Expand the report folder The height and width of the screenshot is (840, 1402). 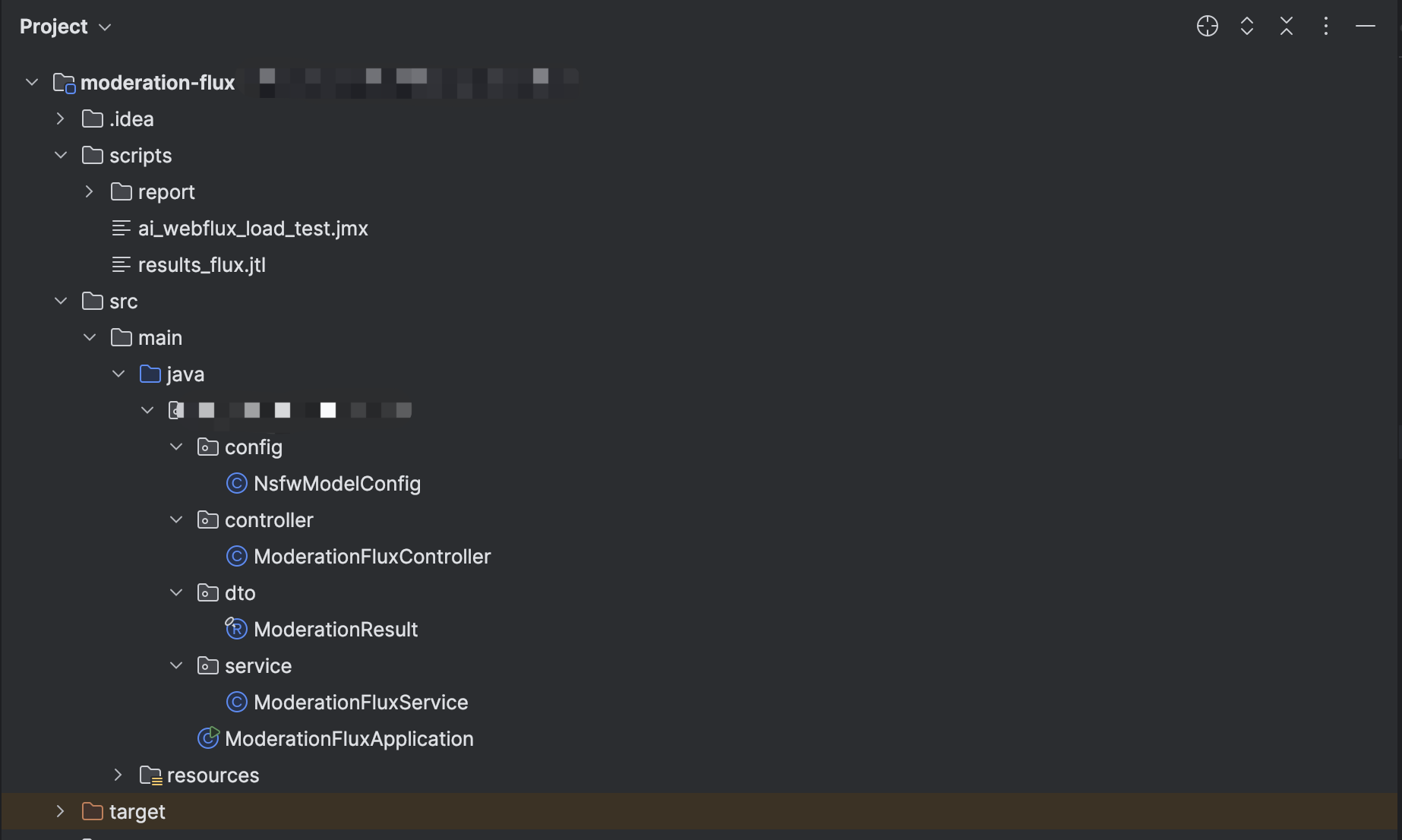pyautogui.click(x=89, y=191)
